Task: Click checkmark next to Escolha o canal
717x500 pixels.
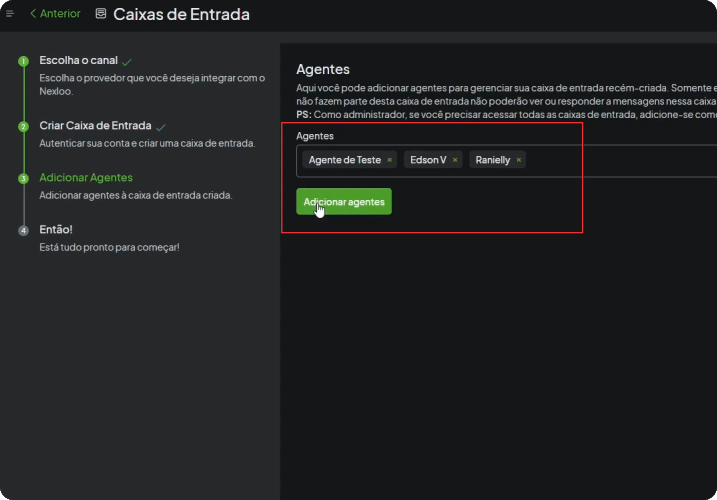Action: coord(127,62)
